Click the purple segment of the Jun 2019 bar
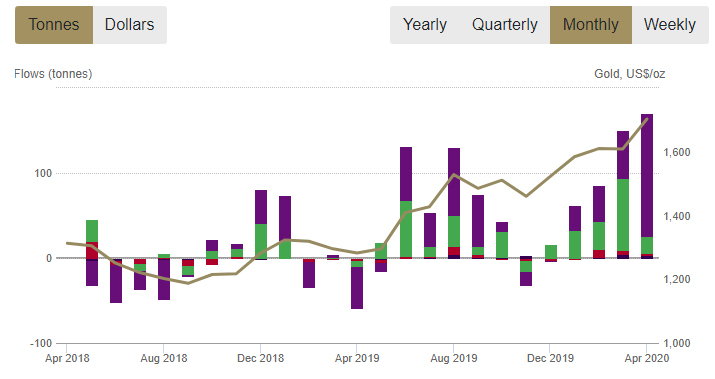The height and width of the screenshot is (379, 715). point(406,174)
